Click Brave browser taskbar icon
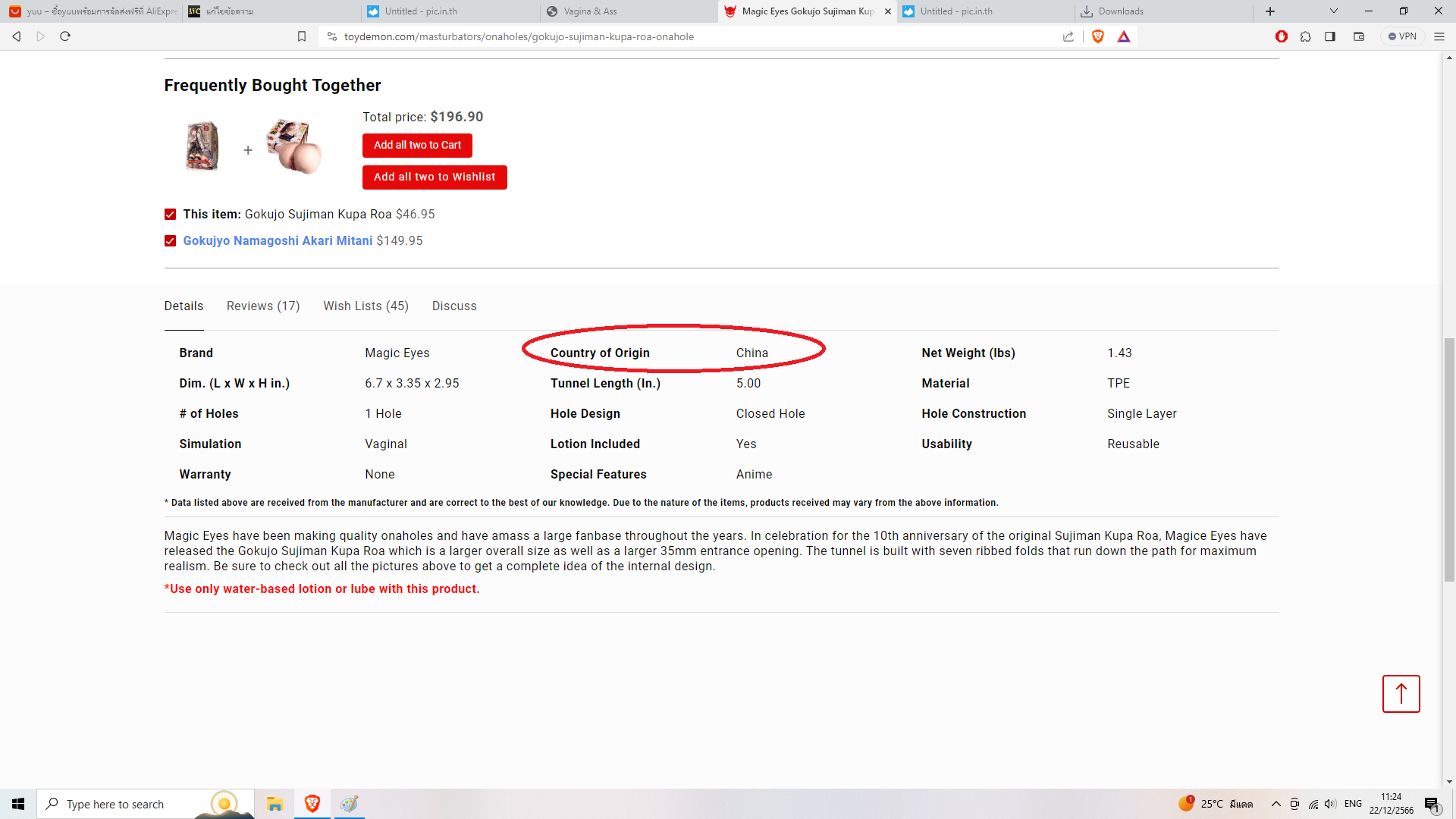The image size is (1456, 819). (x=312, y=804)
